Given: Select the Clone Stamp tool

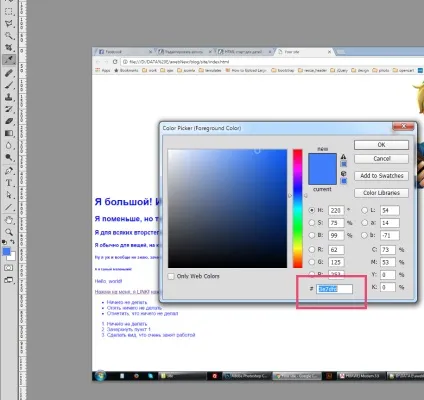Looking at the screenshot, I should (x=9, y=97).
